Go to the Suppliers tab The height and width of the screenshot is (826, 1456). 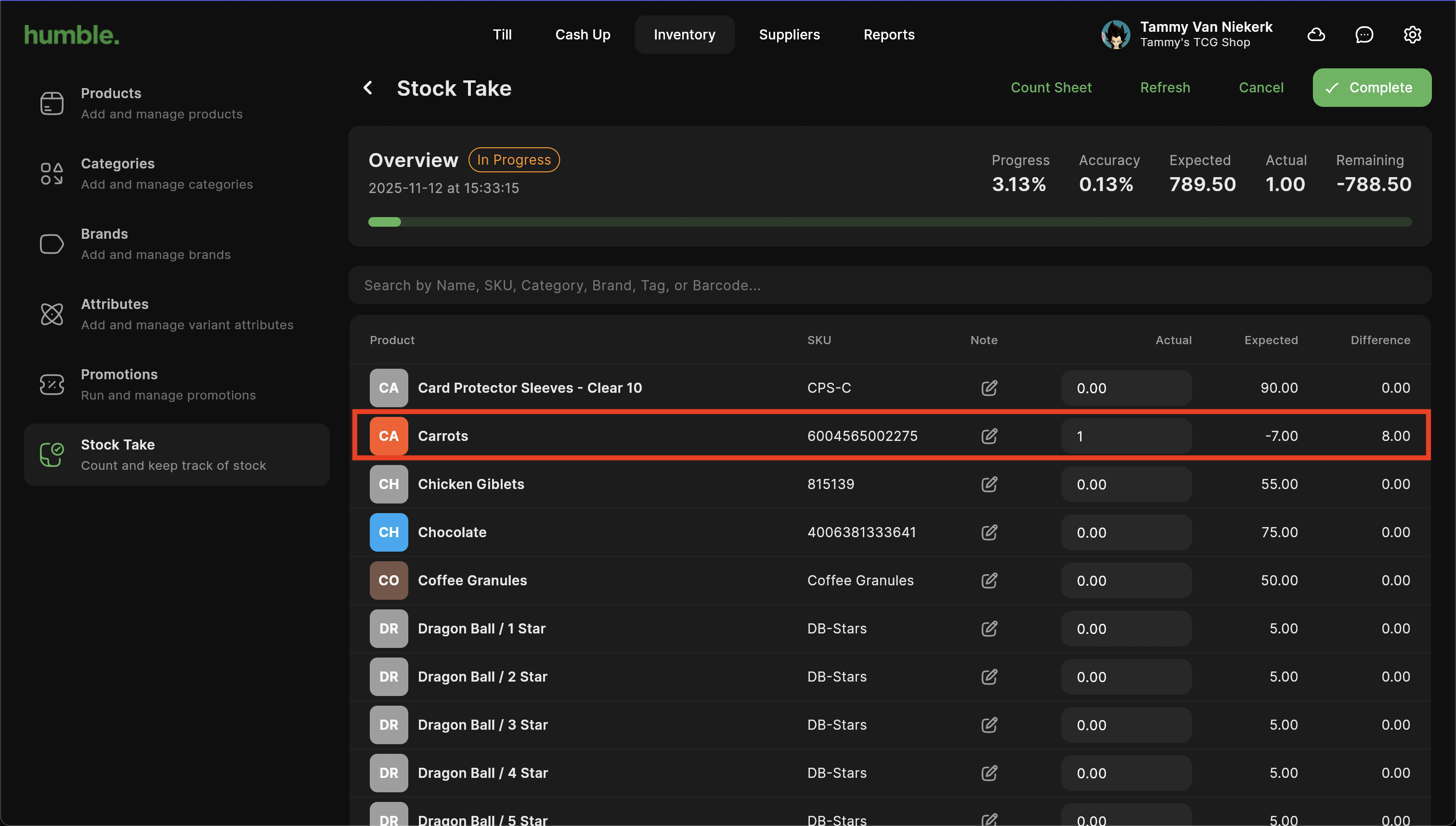[789, 35]
